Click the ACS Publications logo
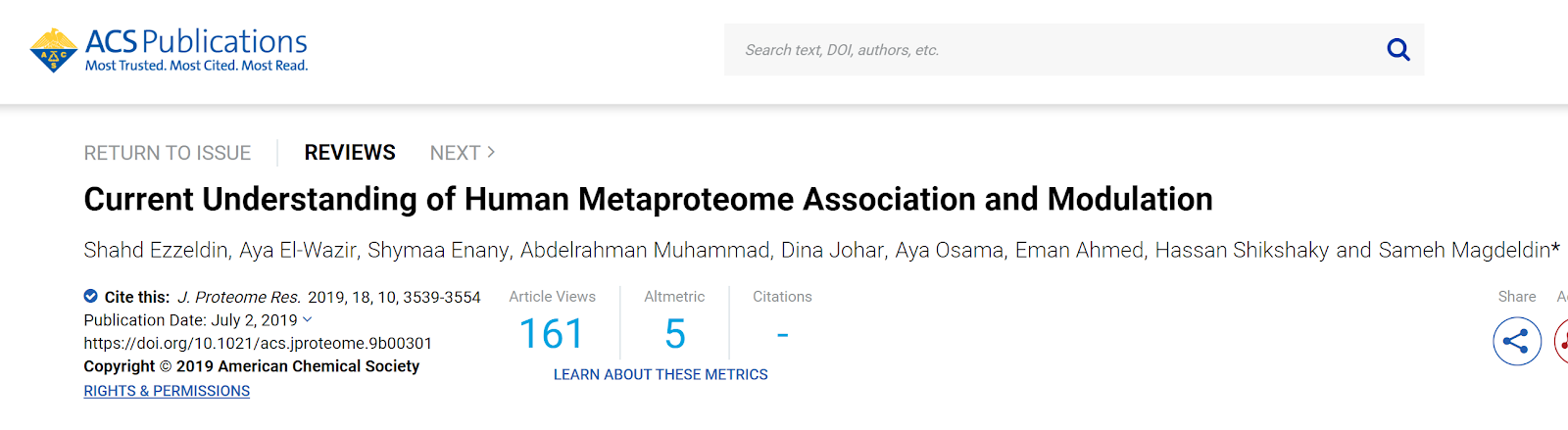Image resolution: width=1568 pixels, height=430 pixels. pos(169,50)
